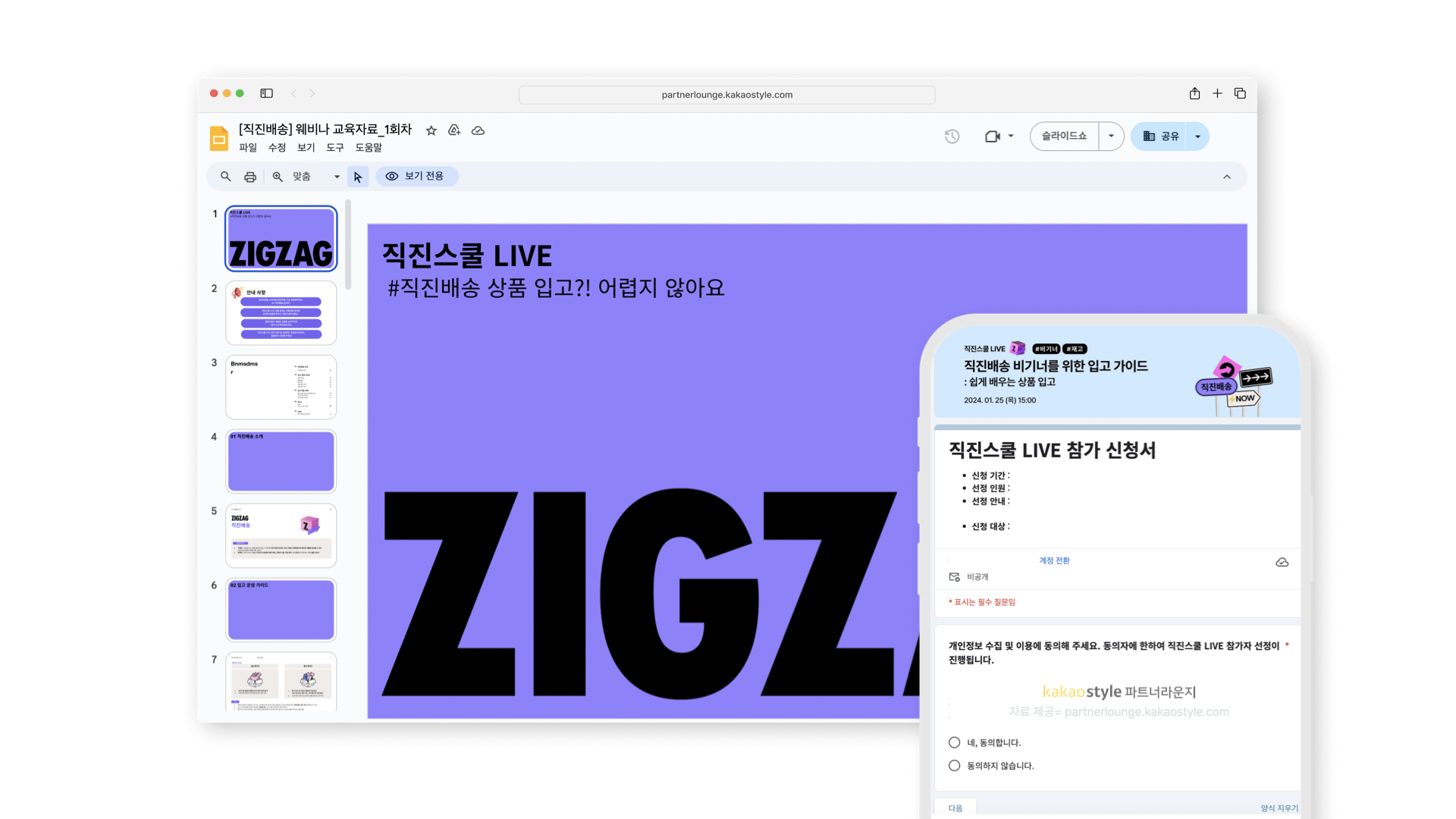Click the 신청 기간 bullet text
Screen dimensions: 1456x819
[x=990, y=475]
